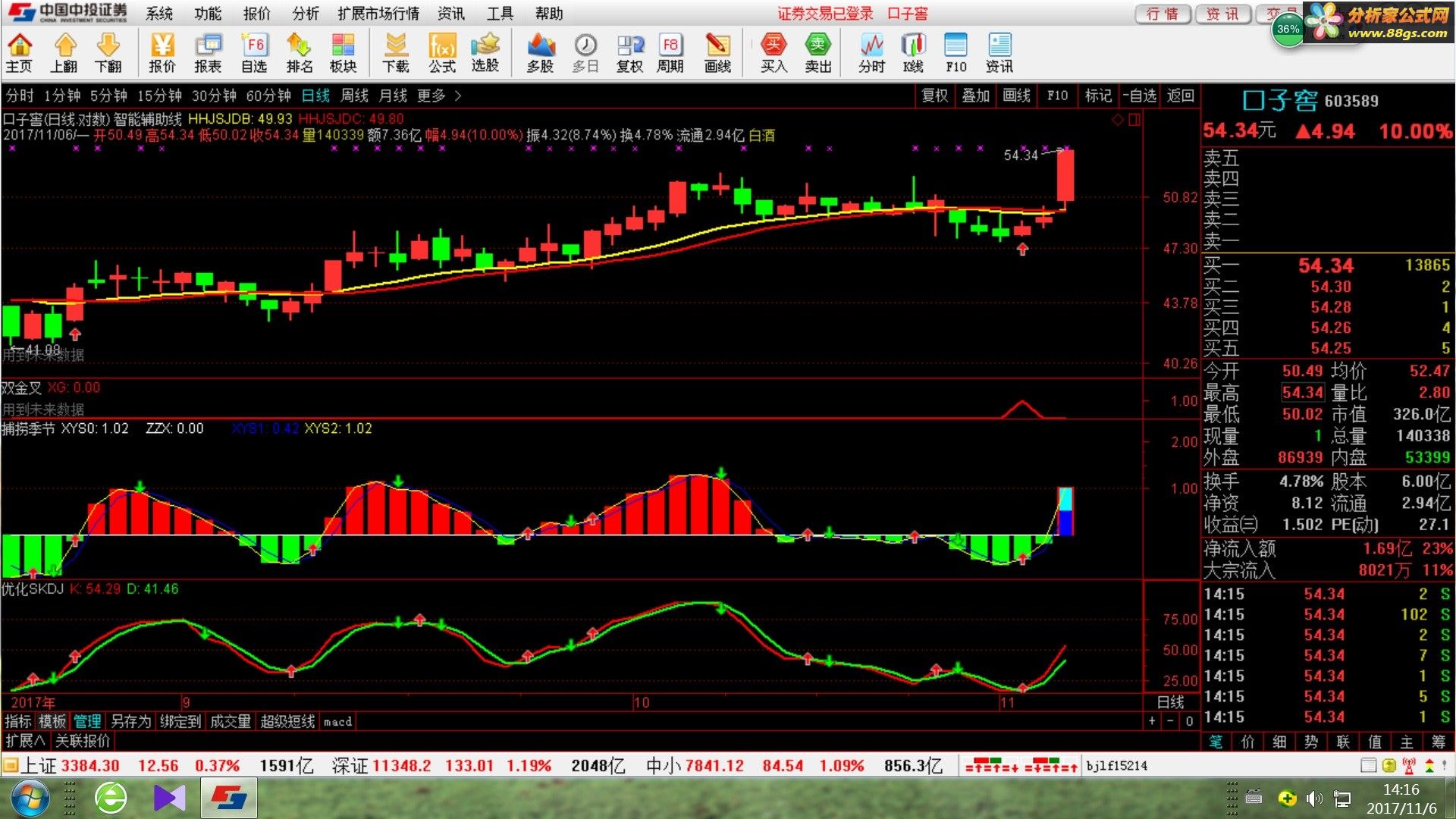The height and width of the screenshot is (819, 1456).
Task: Switch chart to 60分钟 period
Action: [268, 96]
